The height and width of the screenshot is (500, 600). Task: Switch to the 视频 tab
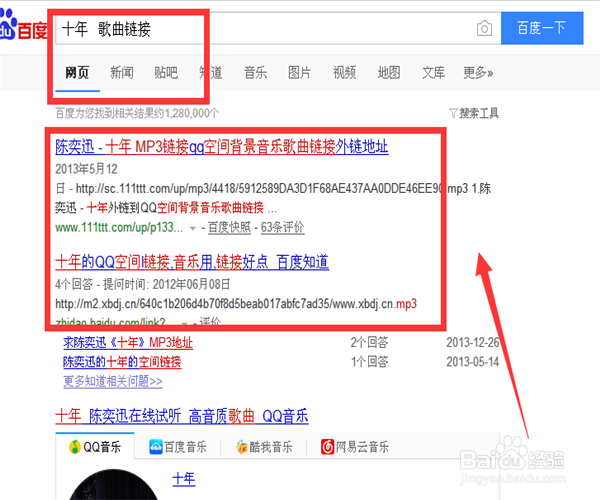344,72
